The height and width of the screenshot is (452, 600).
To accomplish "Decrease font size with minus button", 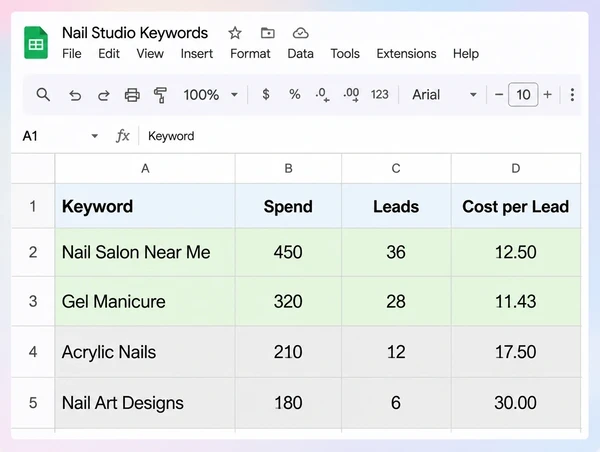I will pyautogui.click(x=499, y=95).
